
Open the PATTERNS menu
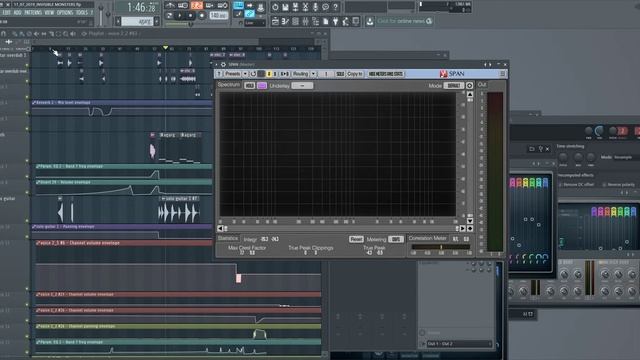coord(33,13)
